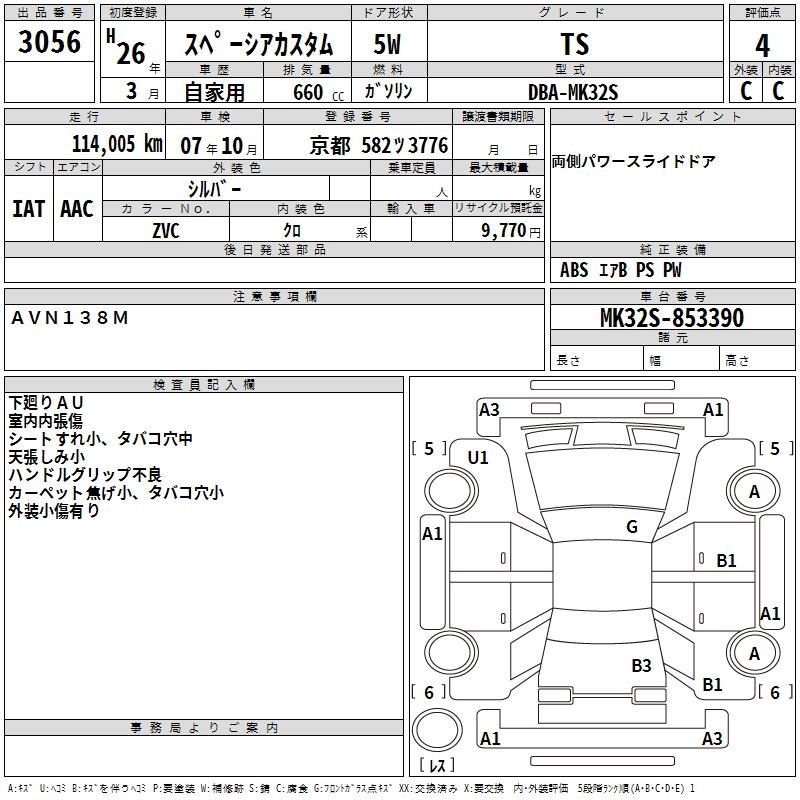Click the rear right wheel marked A
Viewport: 800px width, 800px height.
pyautogui.click(x=754, y=653)
